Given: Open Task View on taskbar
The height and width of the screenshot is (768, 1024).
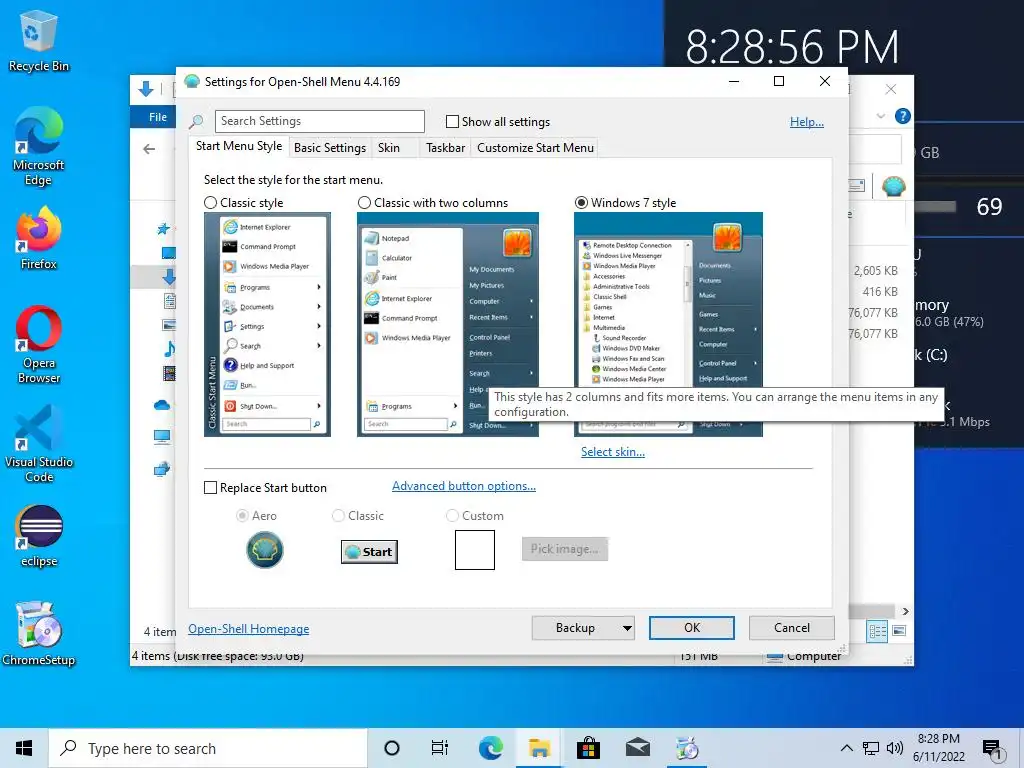Looking at the screenshot, I should [440, 748].
